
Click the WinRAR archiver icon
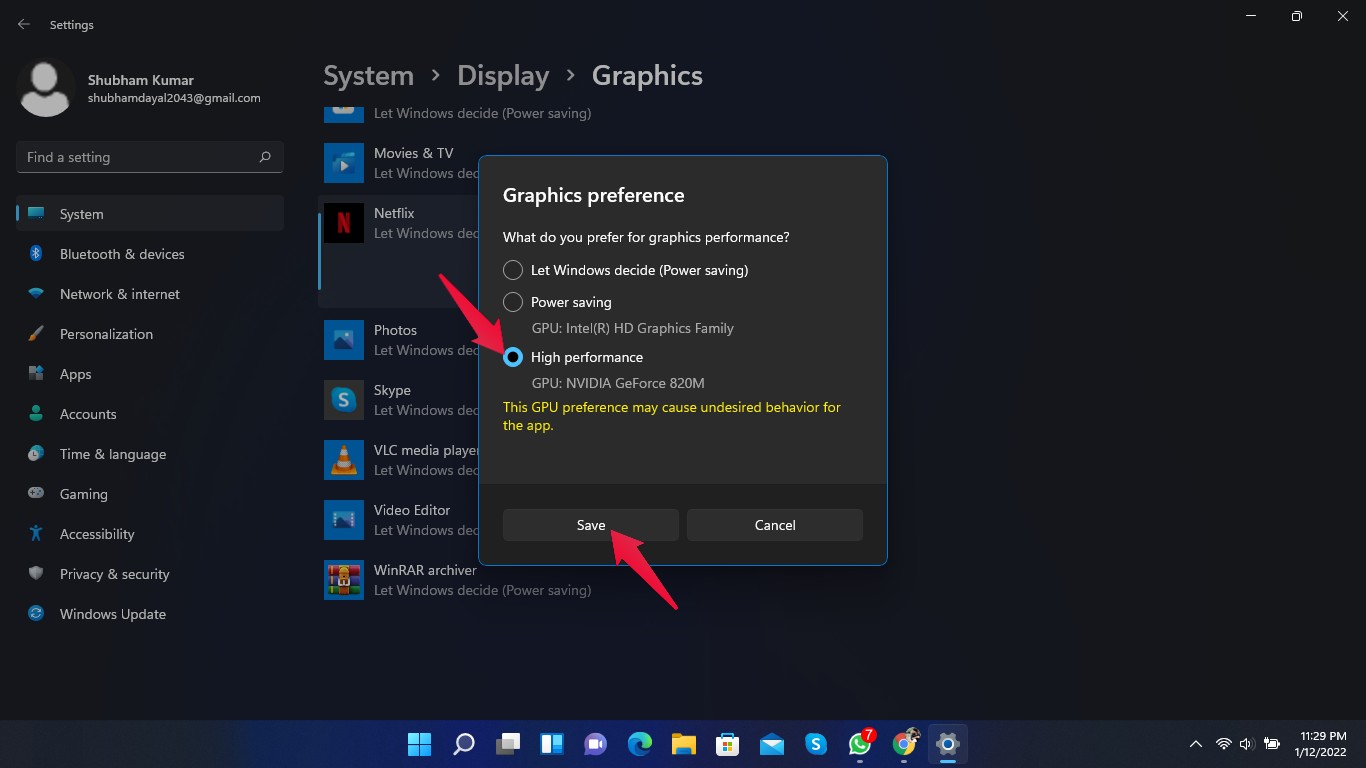[344, 580]
